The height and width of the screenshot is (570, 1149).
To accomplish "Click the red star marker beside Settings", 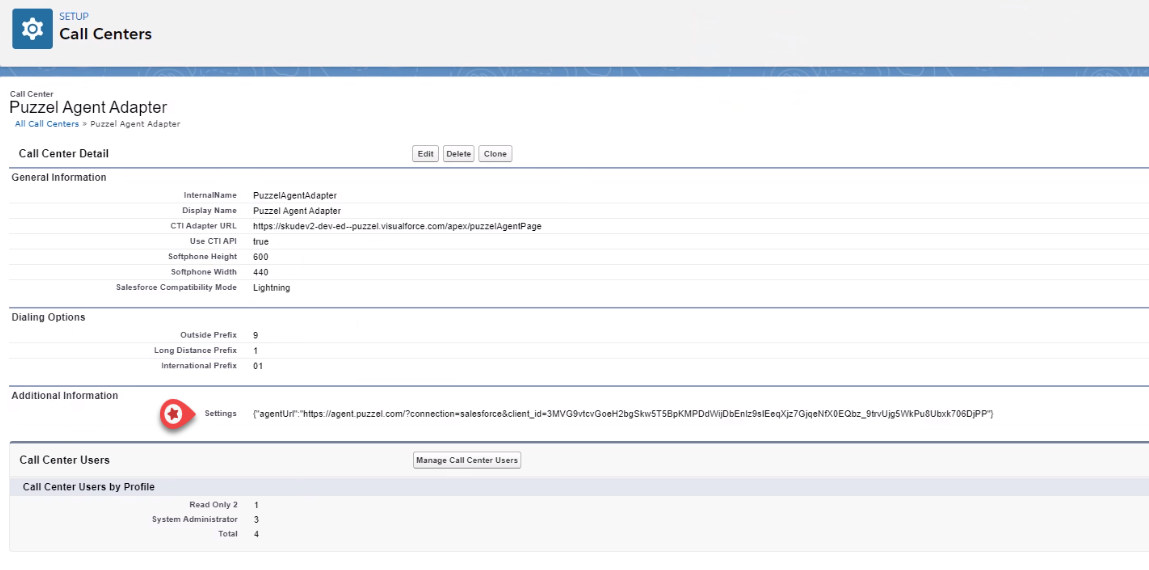I will (x=172, y=414).
